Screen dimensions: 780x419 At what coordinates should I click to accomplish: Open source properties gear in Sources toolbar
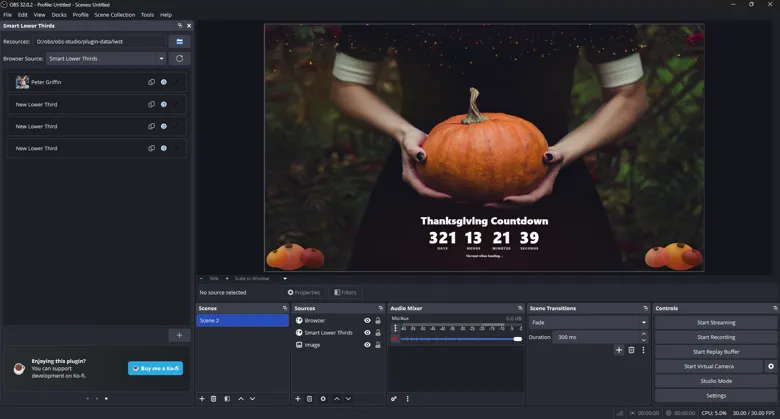323,399
